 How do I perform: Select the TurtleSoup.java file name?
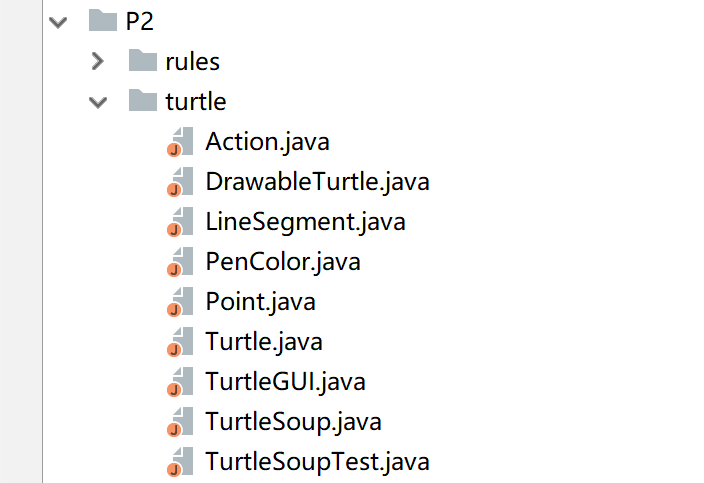pos(293,422)
